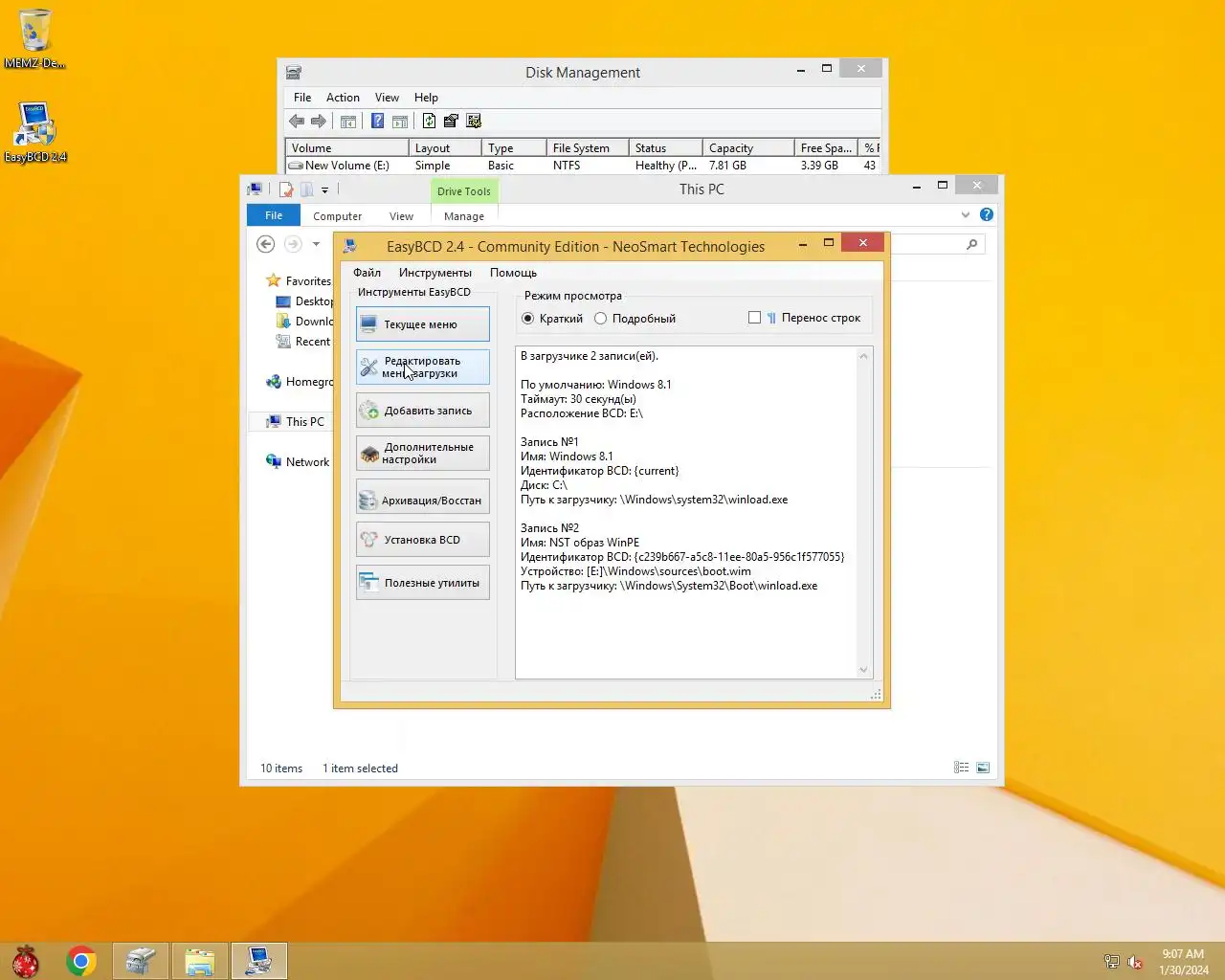Viewport: 1225px width, 980px height.
Task: Switch to details view in This PC status bar
Action: [962, 768]
